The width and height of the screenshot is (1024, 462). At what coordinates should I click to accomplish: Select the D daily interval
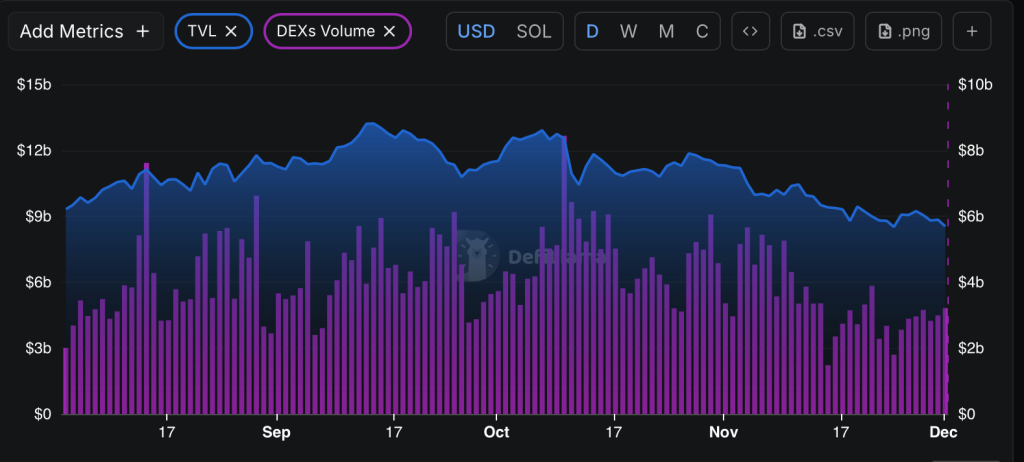[592, 31]
